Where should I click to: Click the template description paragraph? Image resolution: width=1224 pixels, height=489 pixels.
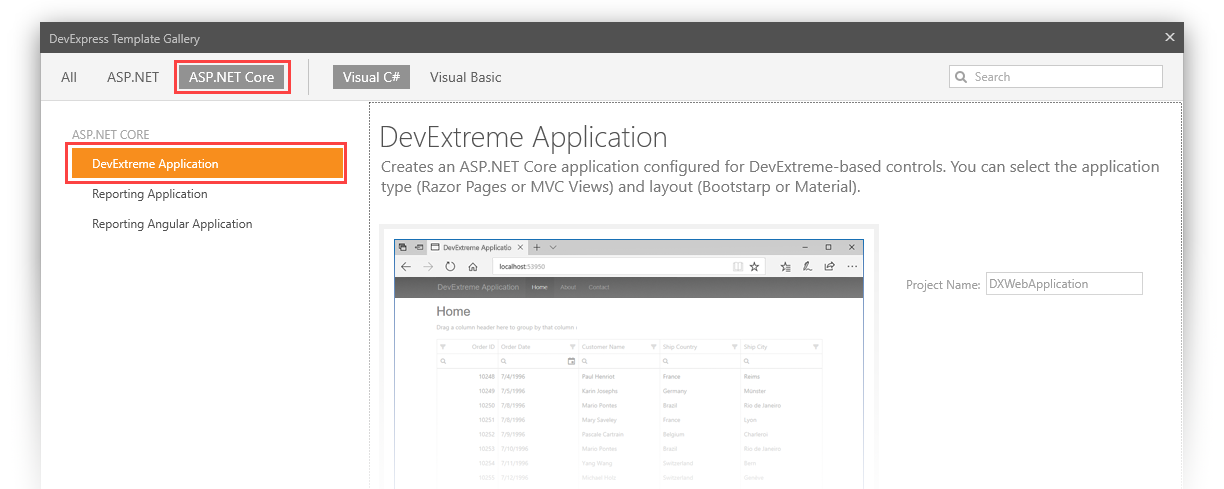point(770,177)
